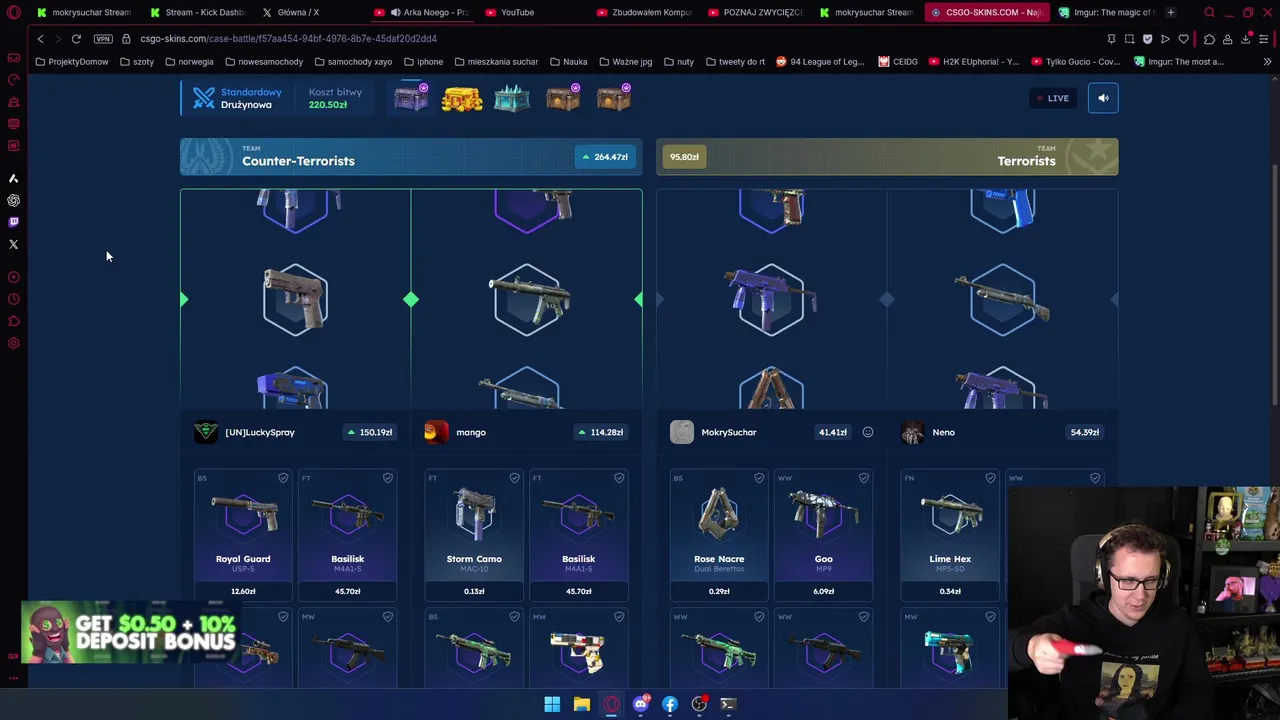Open the Windows Start button

552,704
